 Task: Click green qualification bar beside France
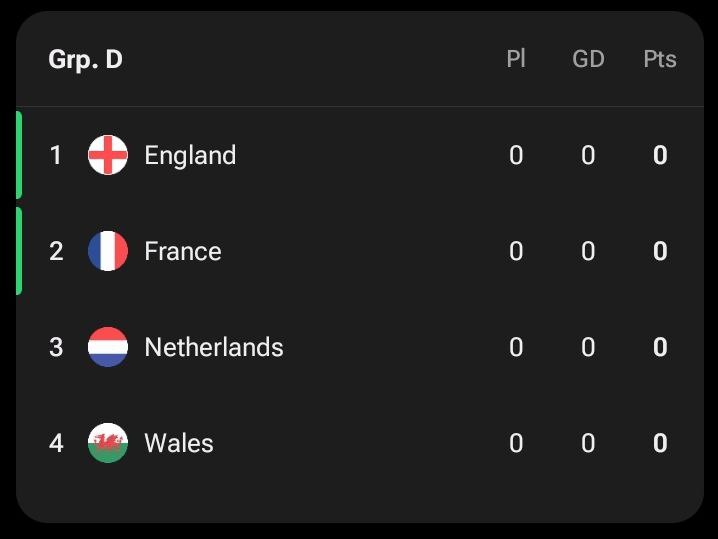tap(19, 251)
